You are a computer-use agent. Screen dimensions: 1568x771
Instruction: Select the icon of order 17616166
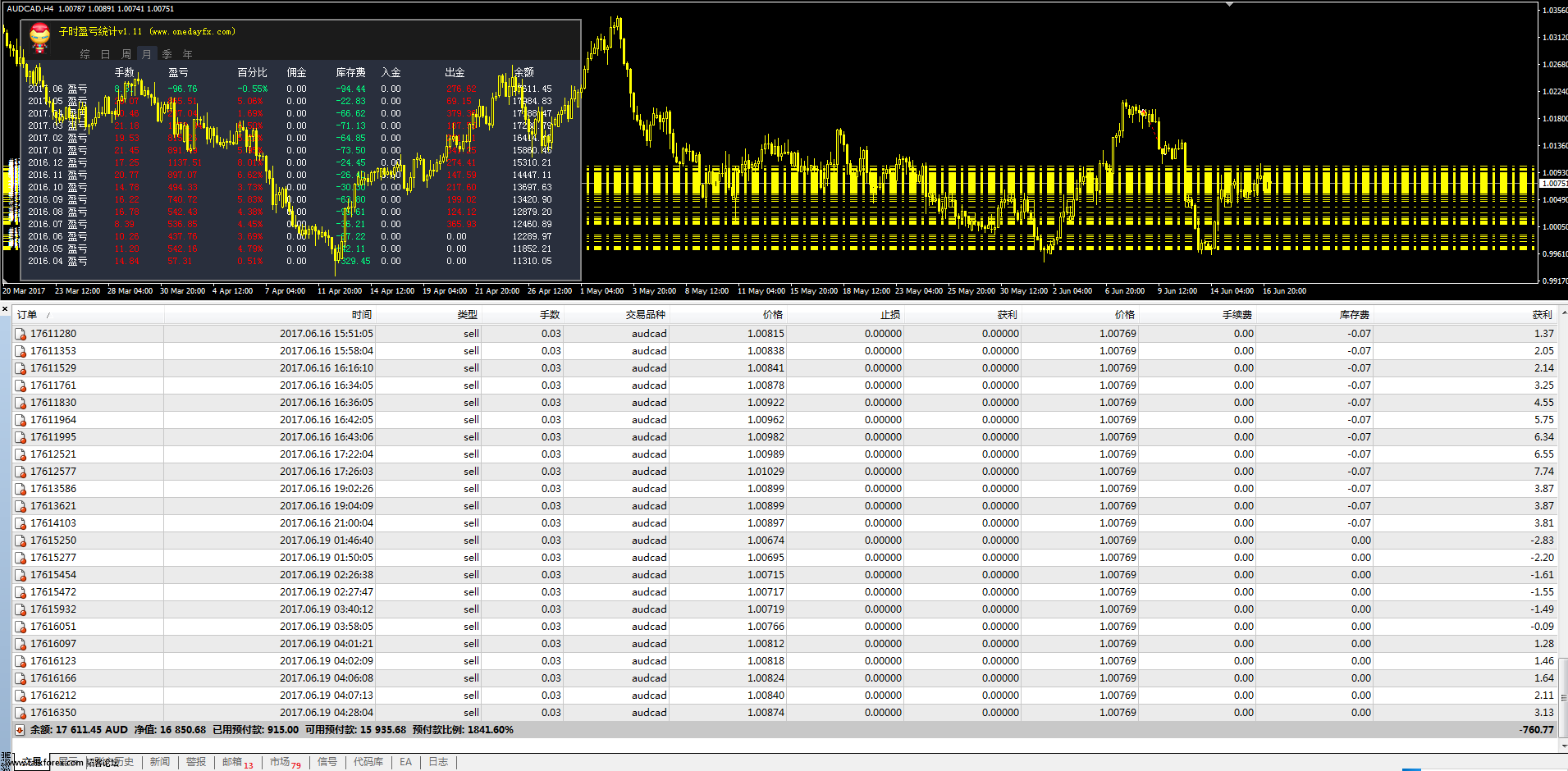[21, 678]
